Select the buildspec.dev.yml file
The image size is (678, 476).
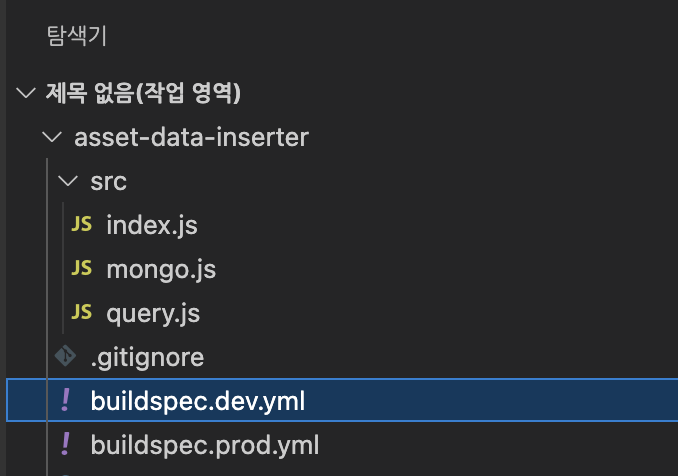click(197, 401)
